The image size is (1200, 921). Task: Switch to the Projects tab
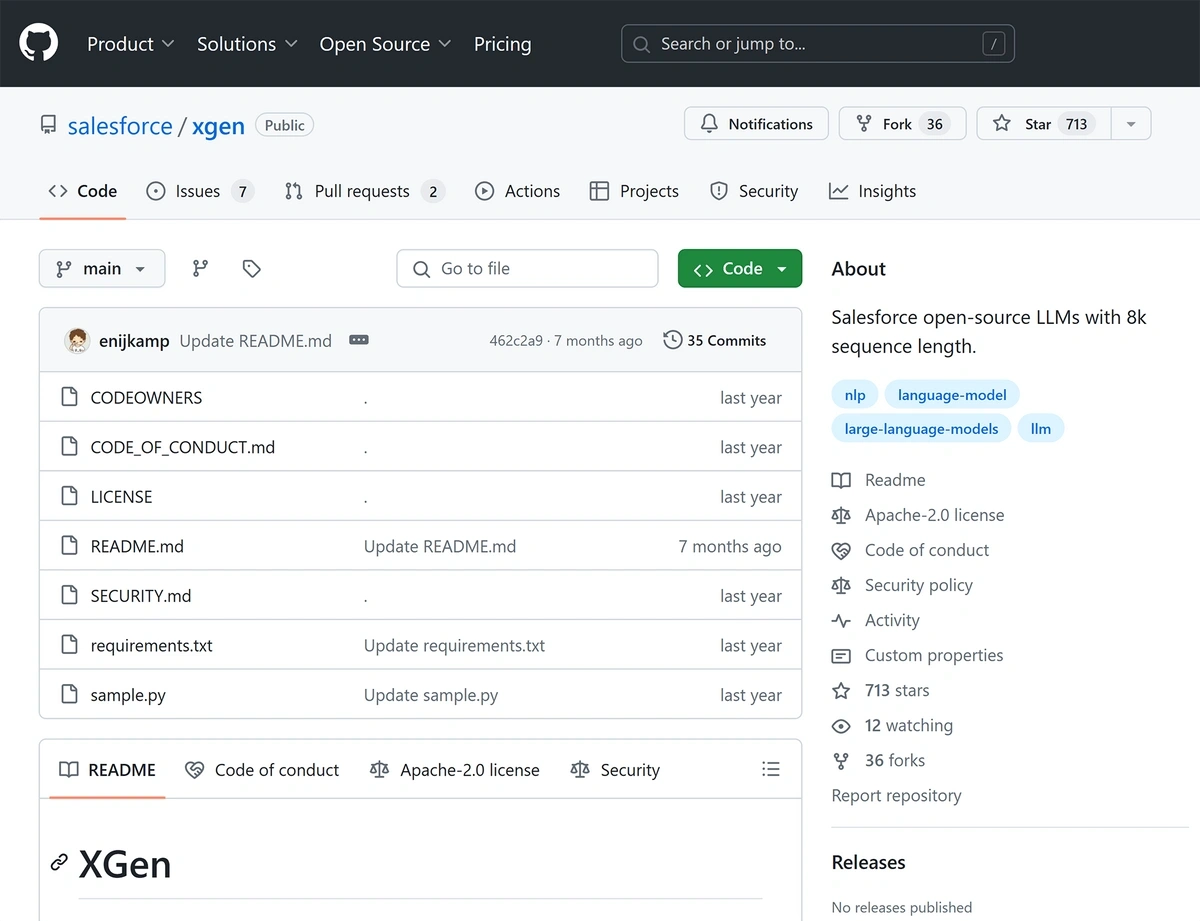point(634,191)
